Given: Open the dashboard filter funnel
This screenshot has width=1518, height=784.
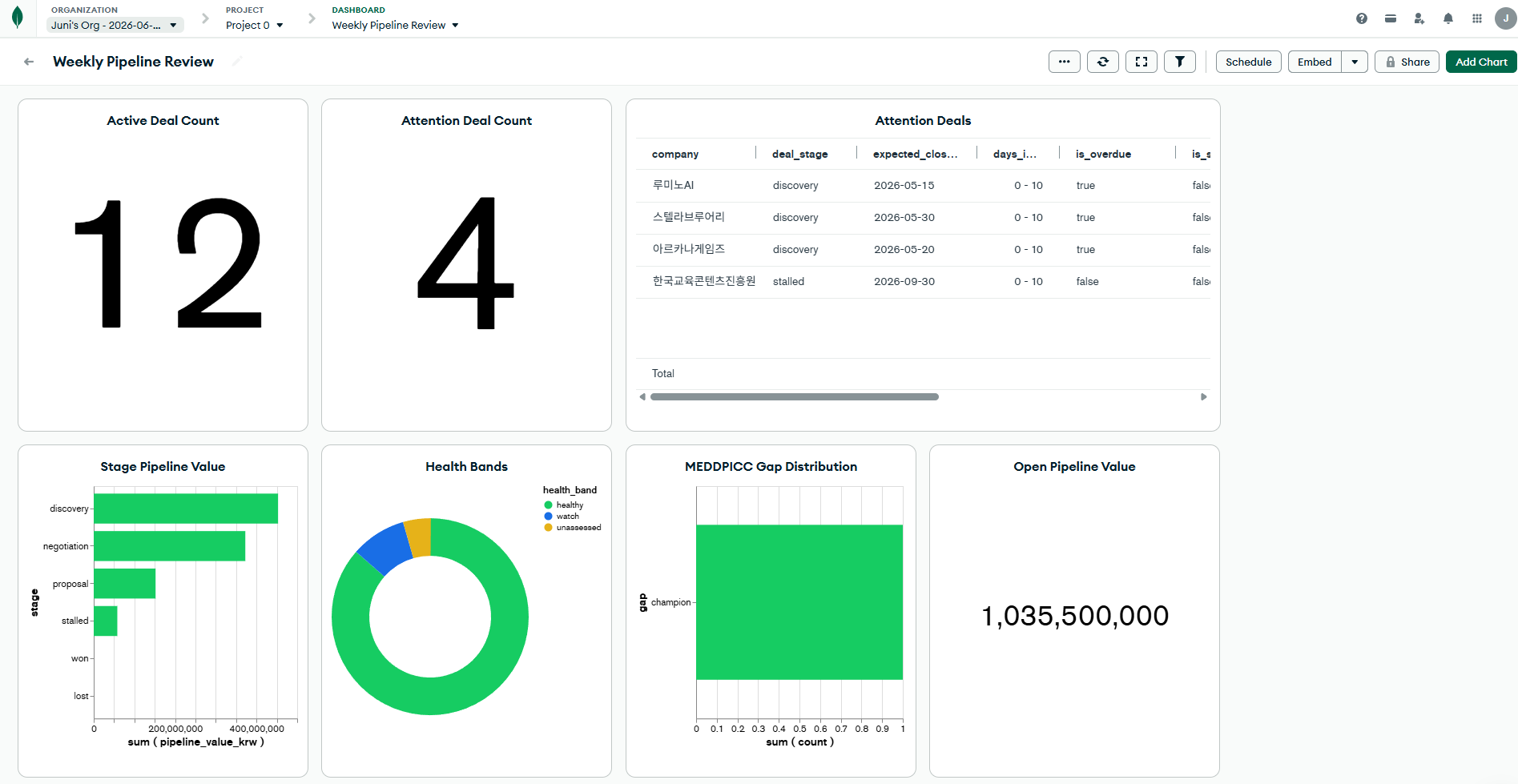Looking at the screenshot, I should pyautogui.click(x=1180, y=62).
